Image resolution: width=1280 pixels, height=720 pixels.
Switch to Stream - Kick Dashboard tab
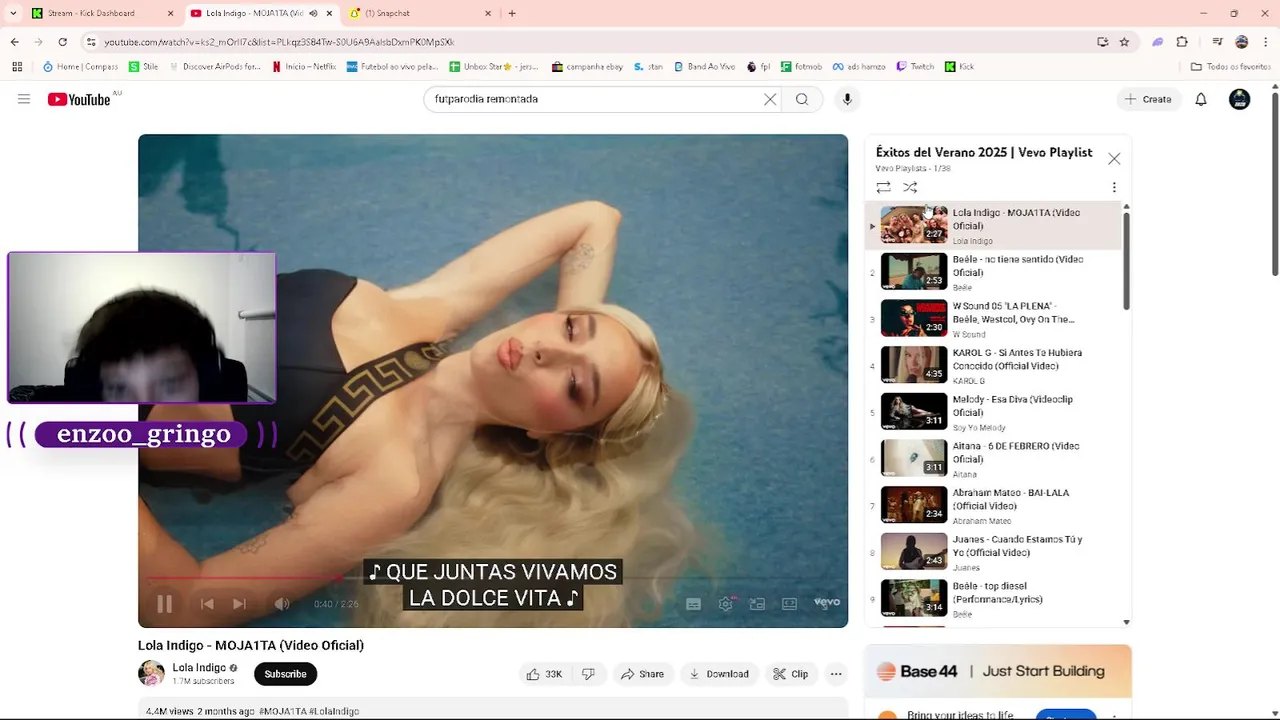pyautogui.click(x=101, y=13)
